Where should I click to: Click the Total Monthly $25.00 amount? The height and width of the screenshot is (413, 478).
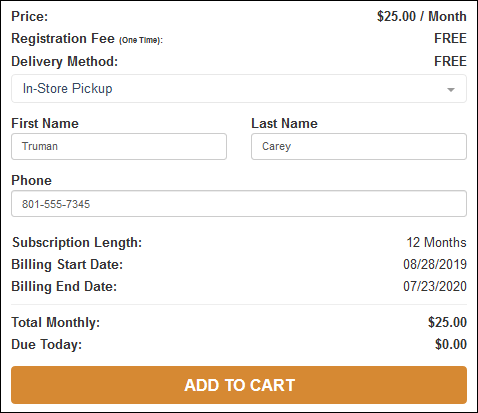[x=447, y=322]
